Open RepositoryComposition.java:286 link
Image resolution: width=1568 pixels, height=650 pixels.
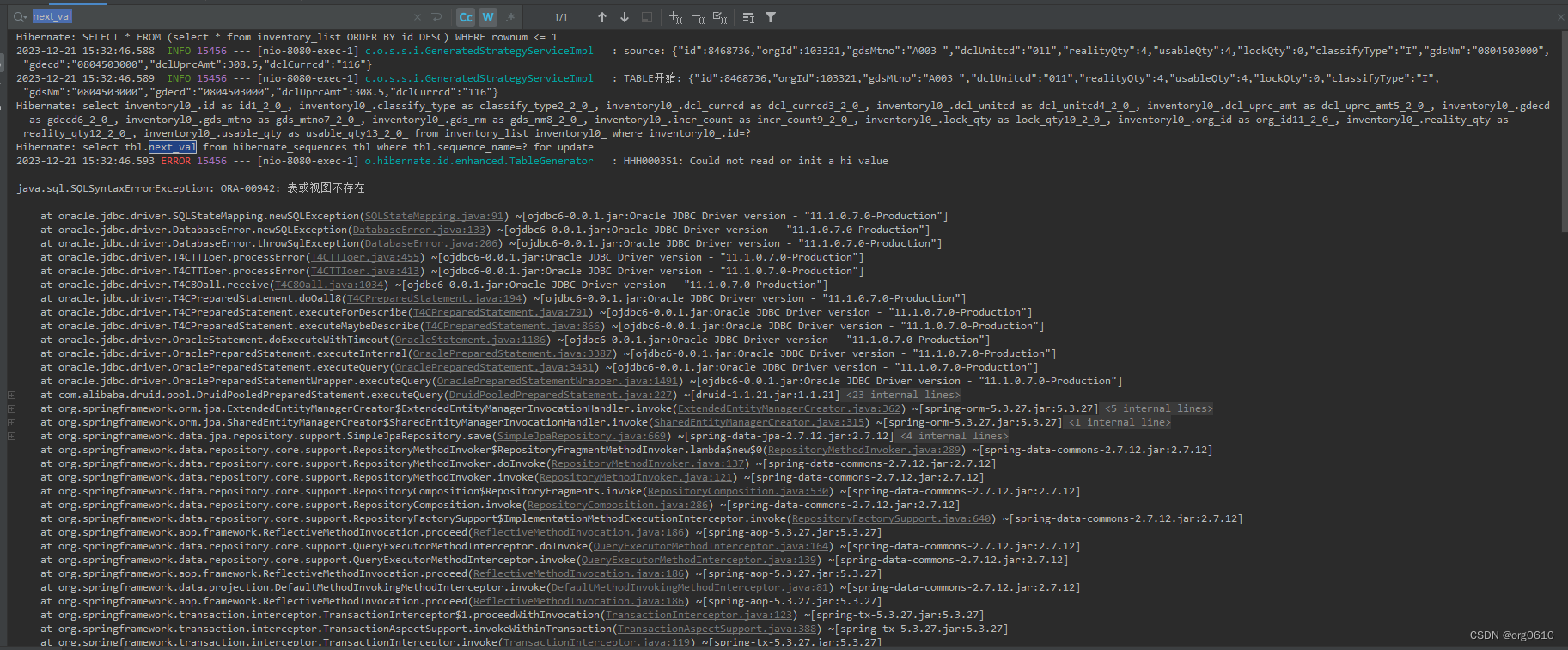[x=618, y=506]
